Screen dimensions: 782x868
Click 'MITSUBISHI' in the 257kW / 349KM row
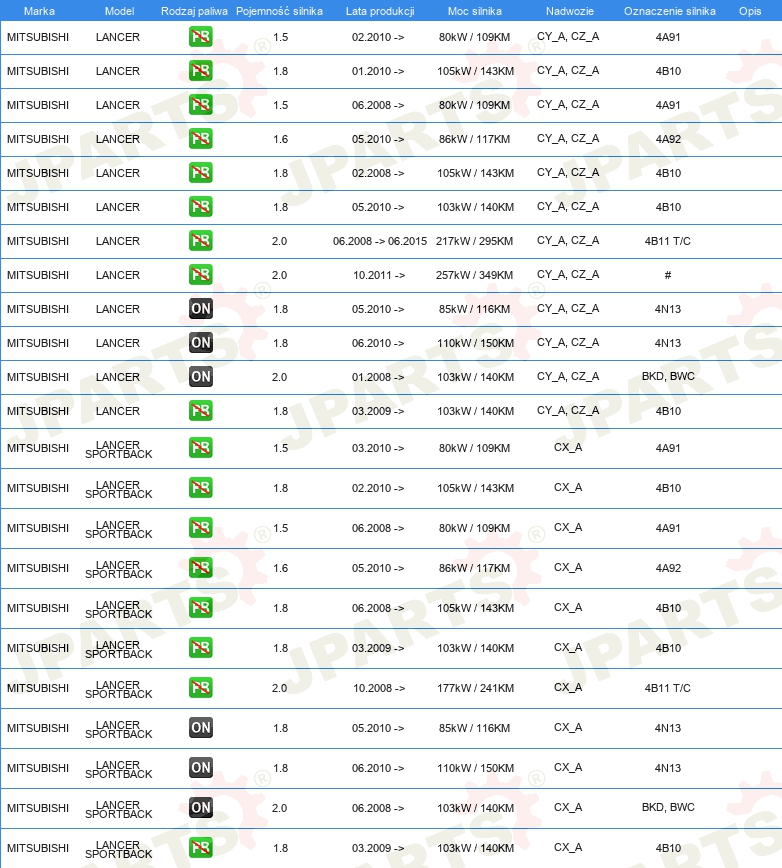(x=38, y=275)
